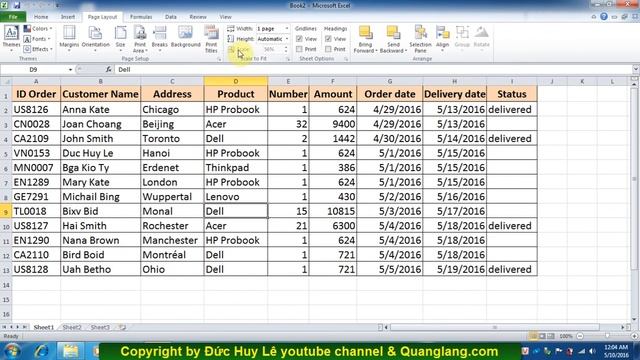Click Send Backward icon
The image size is (640, 360).
pos(393,33)
